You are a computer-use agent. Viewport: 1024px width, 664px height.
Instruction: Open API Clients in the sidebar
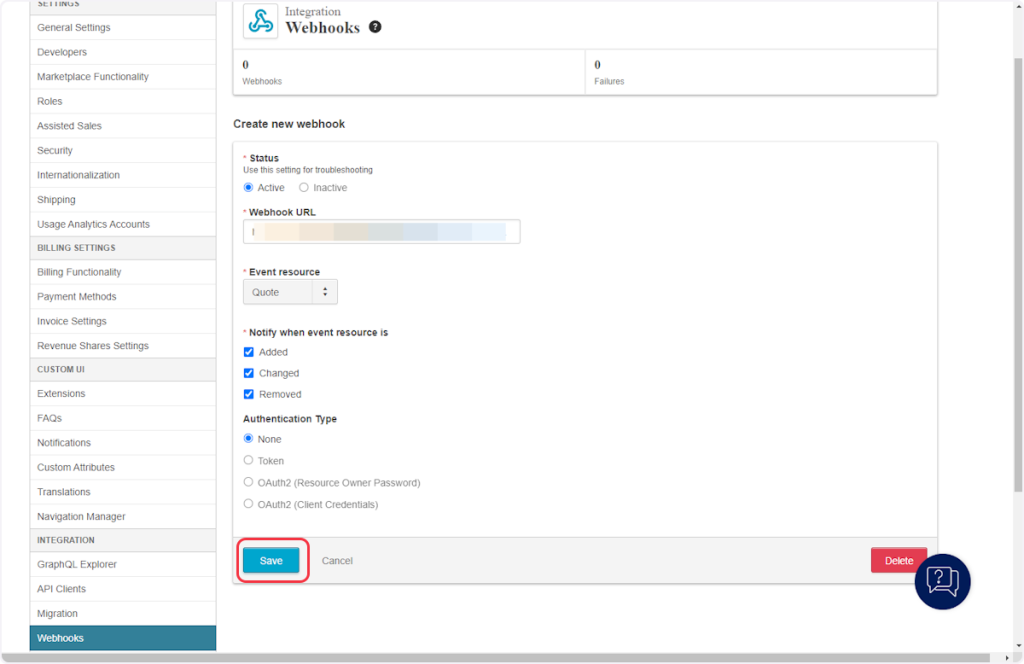coord(62,589)
